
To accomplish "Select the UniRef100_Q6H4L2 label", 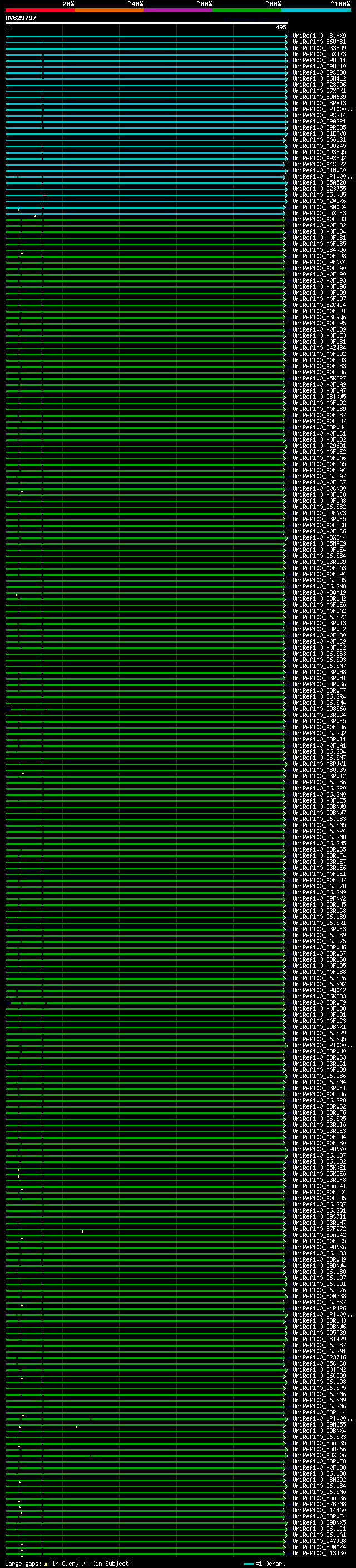I will pyautogui.click(x=319, y=78).
